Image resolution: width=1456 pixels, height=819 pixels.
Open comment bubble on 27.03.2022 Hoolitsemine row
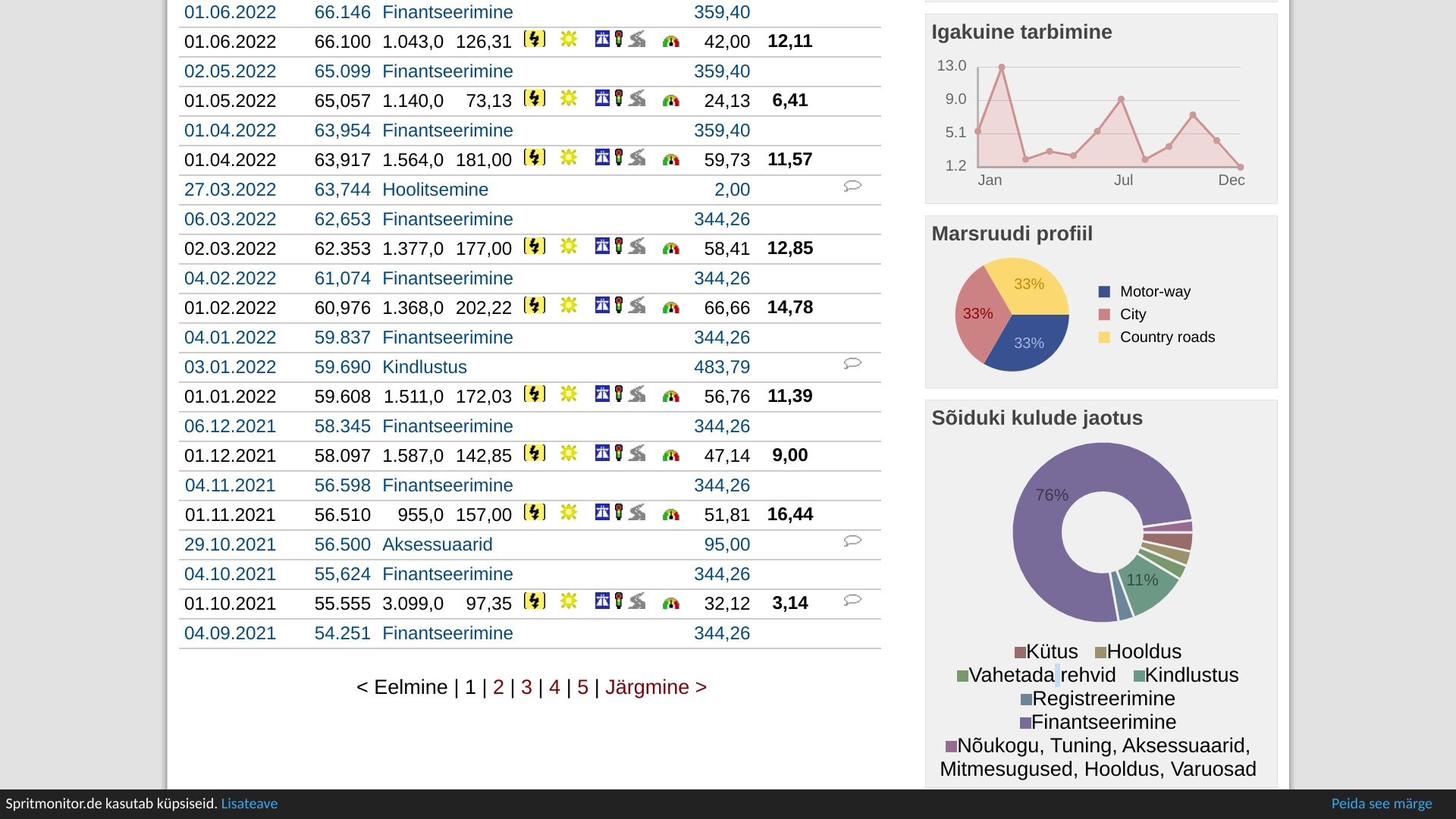click(852, 187)
